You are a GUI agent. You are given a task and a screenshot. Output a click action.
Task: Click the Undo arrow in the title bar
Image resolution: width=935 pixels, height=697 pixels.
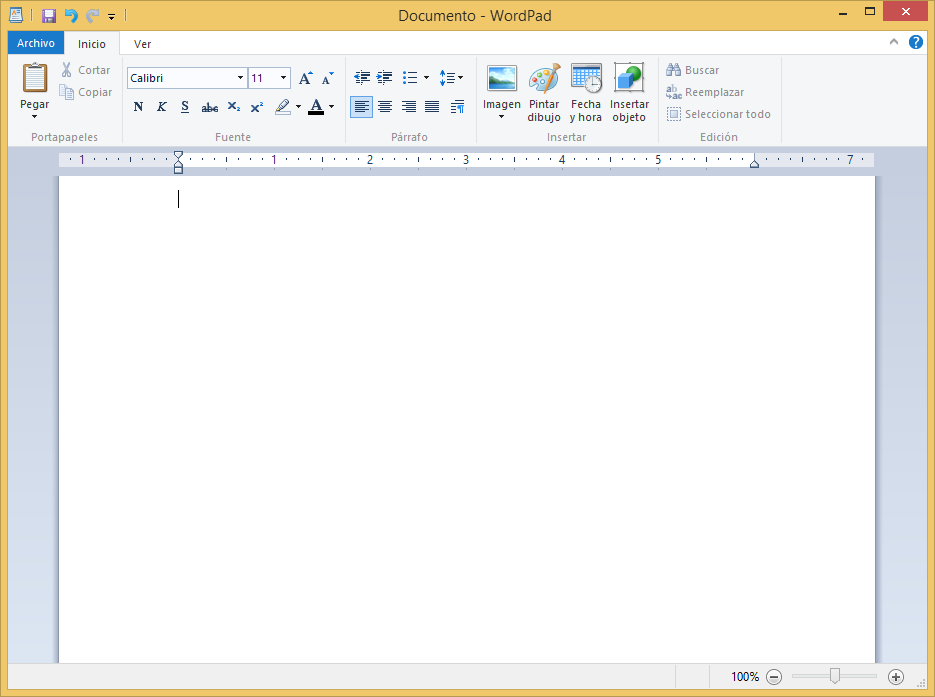(71, 16)
